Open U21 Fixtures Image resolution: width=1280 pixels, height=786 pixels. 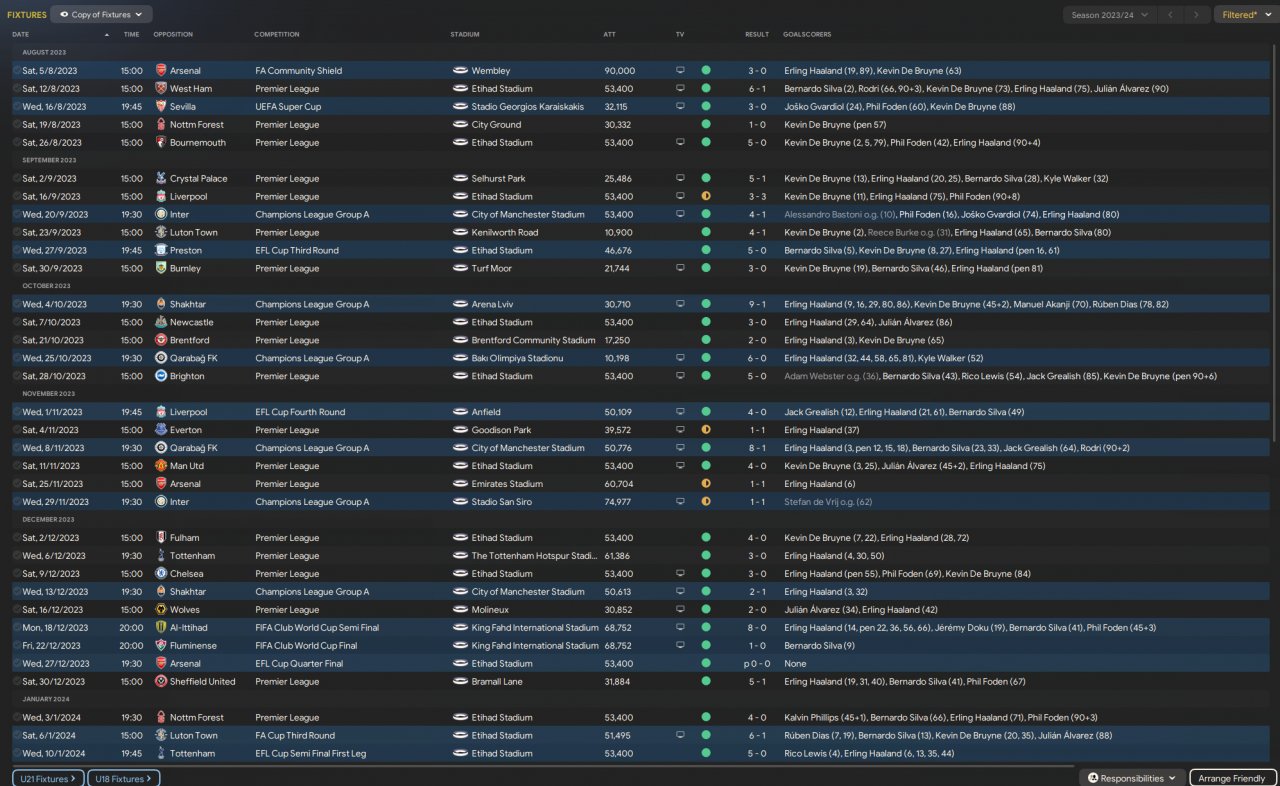tap(48, 778)
